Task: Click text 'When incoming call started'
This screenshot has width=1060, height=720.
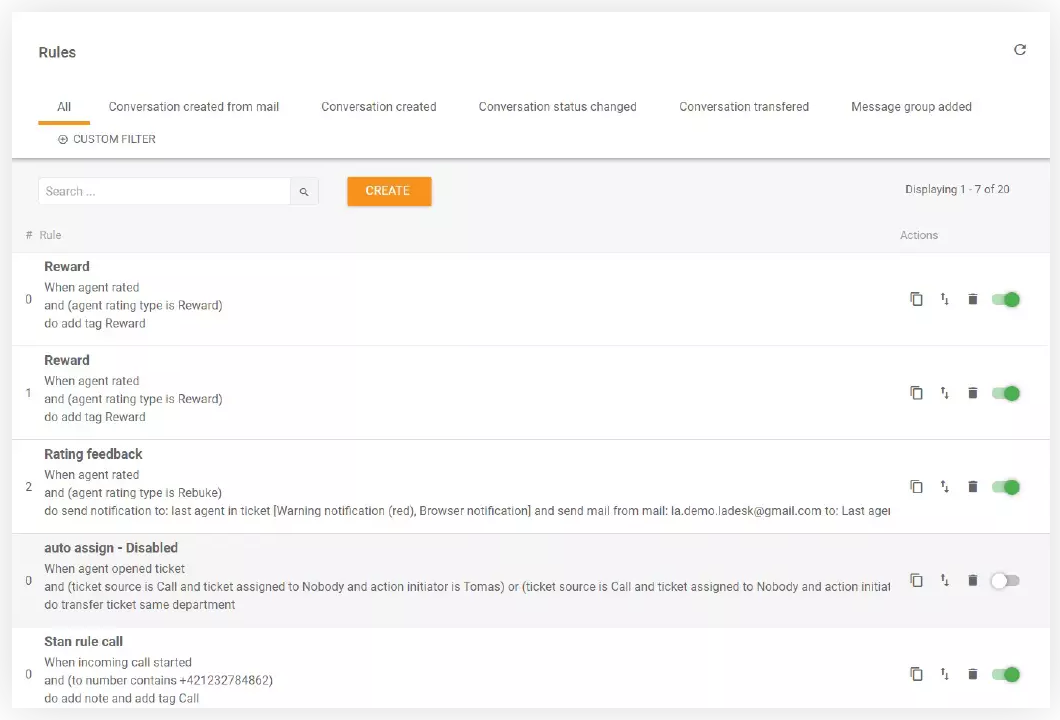Action: [118, 663]
